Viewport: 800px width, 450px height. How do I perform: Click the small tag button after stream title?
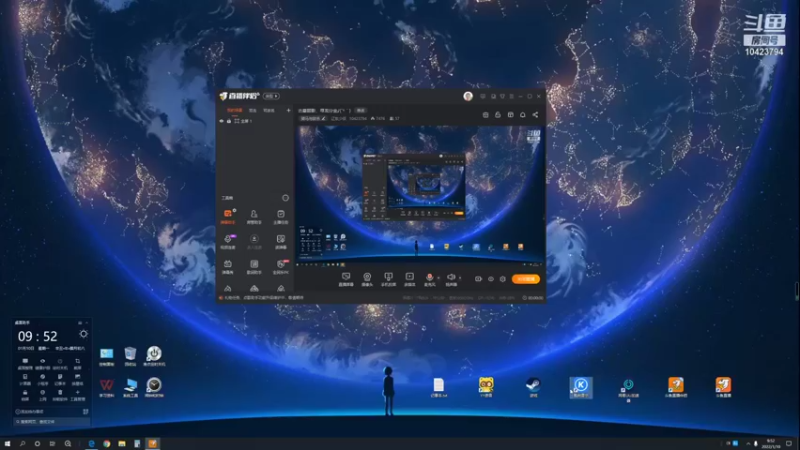361,110
